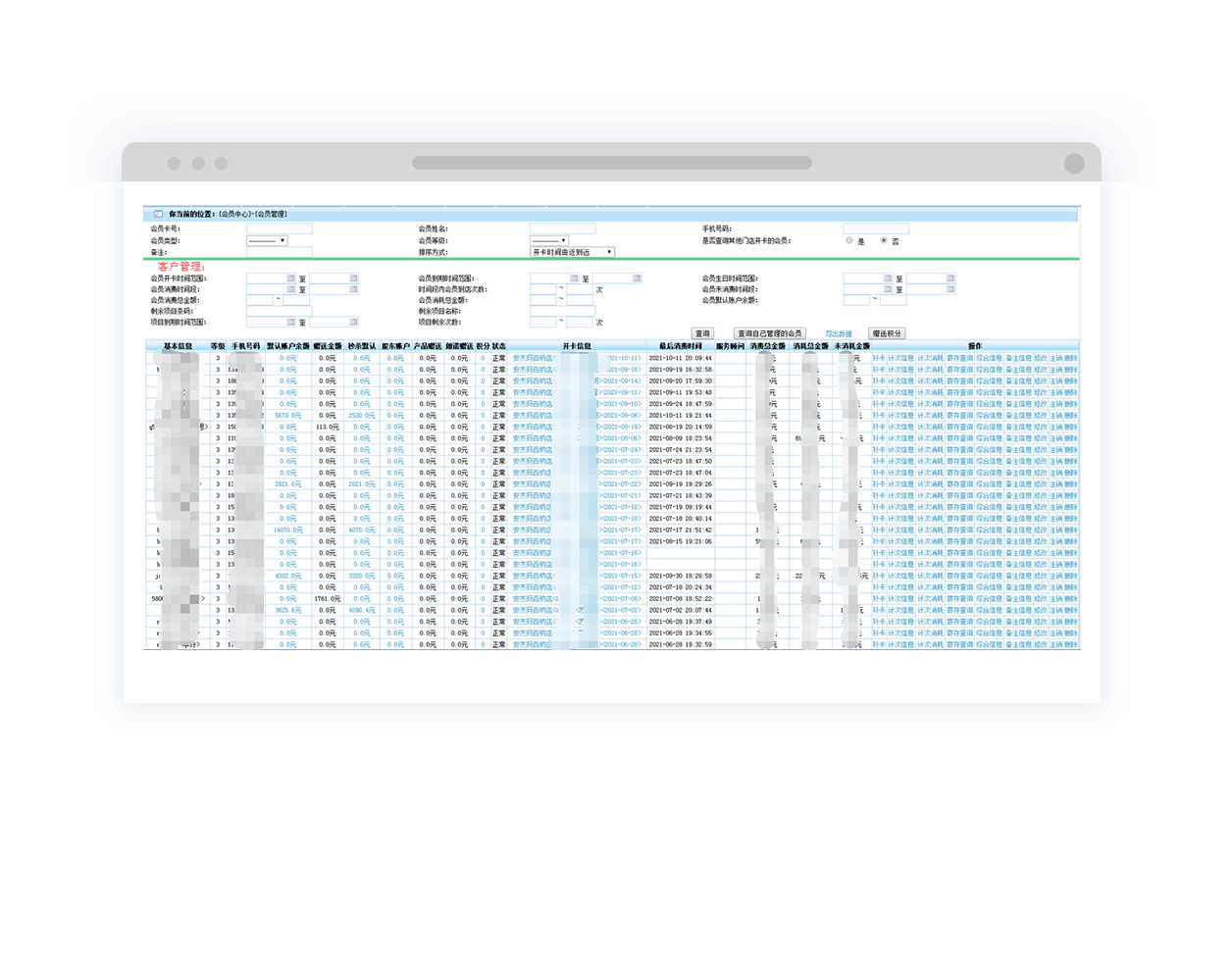Image resolution: width=1232 pixels, height=959 pixels.
Task: Select 是 for querying other stores' members
Action: tap(849, 240)
